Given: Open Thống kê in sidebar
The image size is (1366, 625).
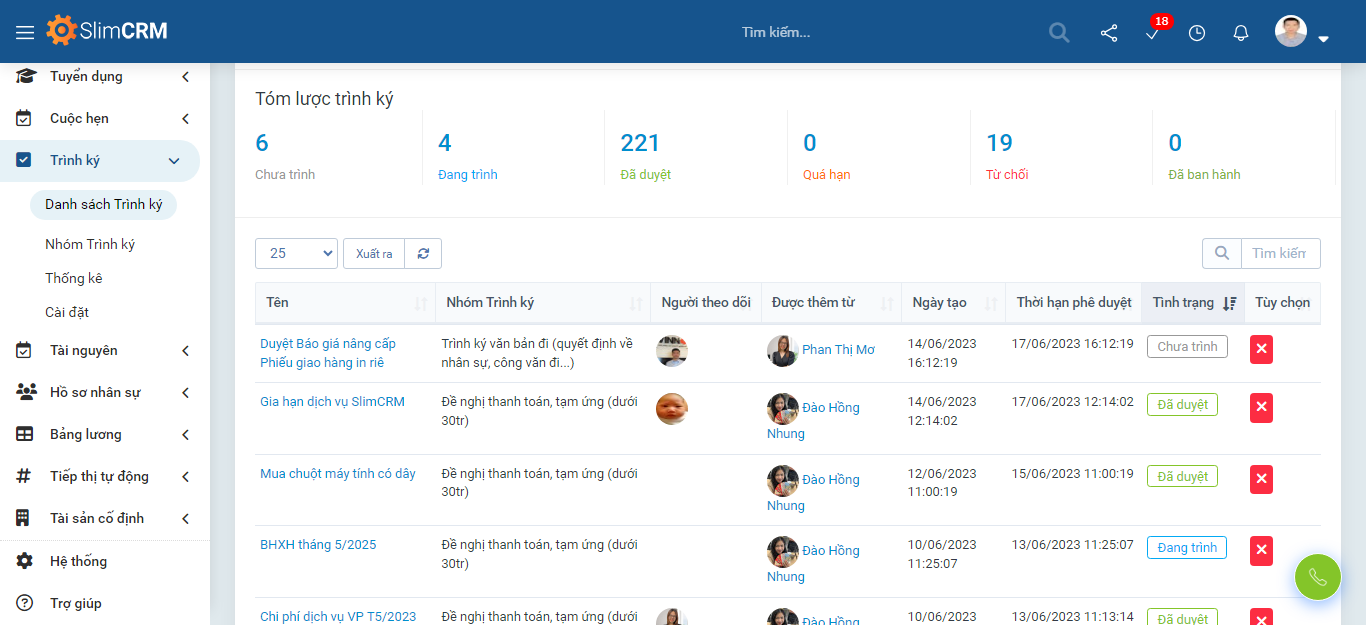Looking at the screenshot, I should click(x=74, y=278).
